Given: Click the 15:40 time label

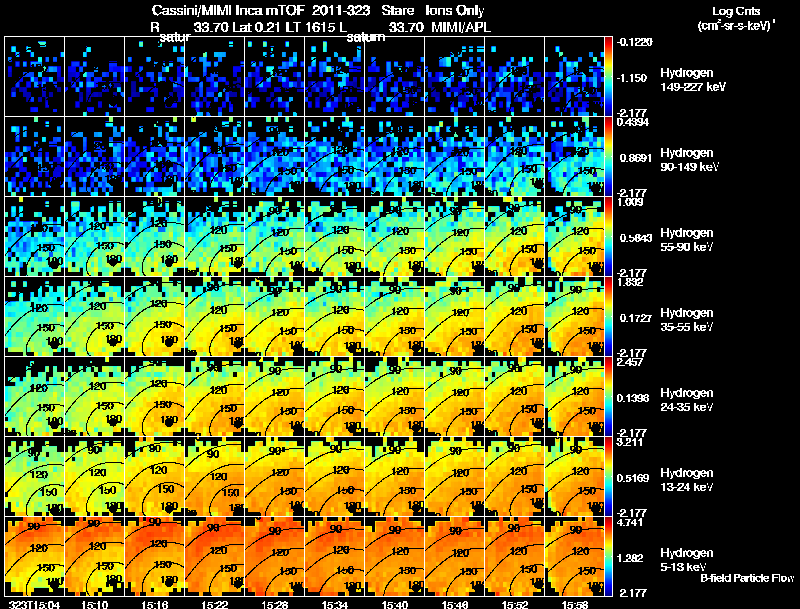Looking at the screenshot, I should 395,604.
